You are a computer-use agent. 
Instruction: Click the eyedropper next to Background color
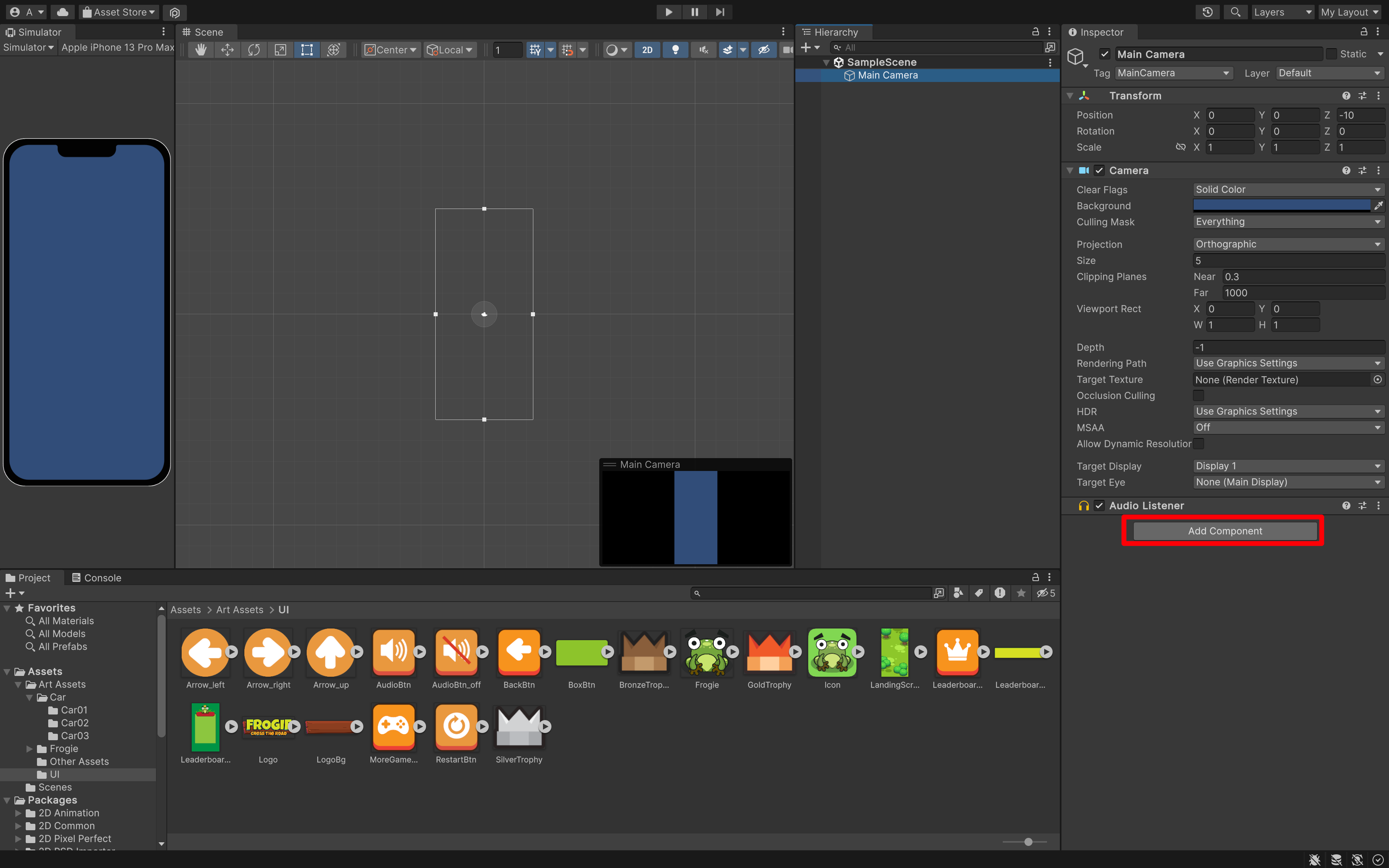[x=1378, y=205]
